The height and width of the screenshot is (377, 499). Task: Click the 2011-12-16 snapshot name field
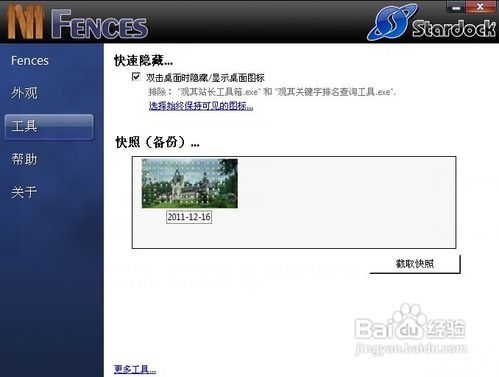click(x=189, y=217)
